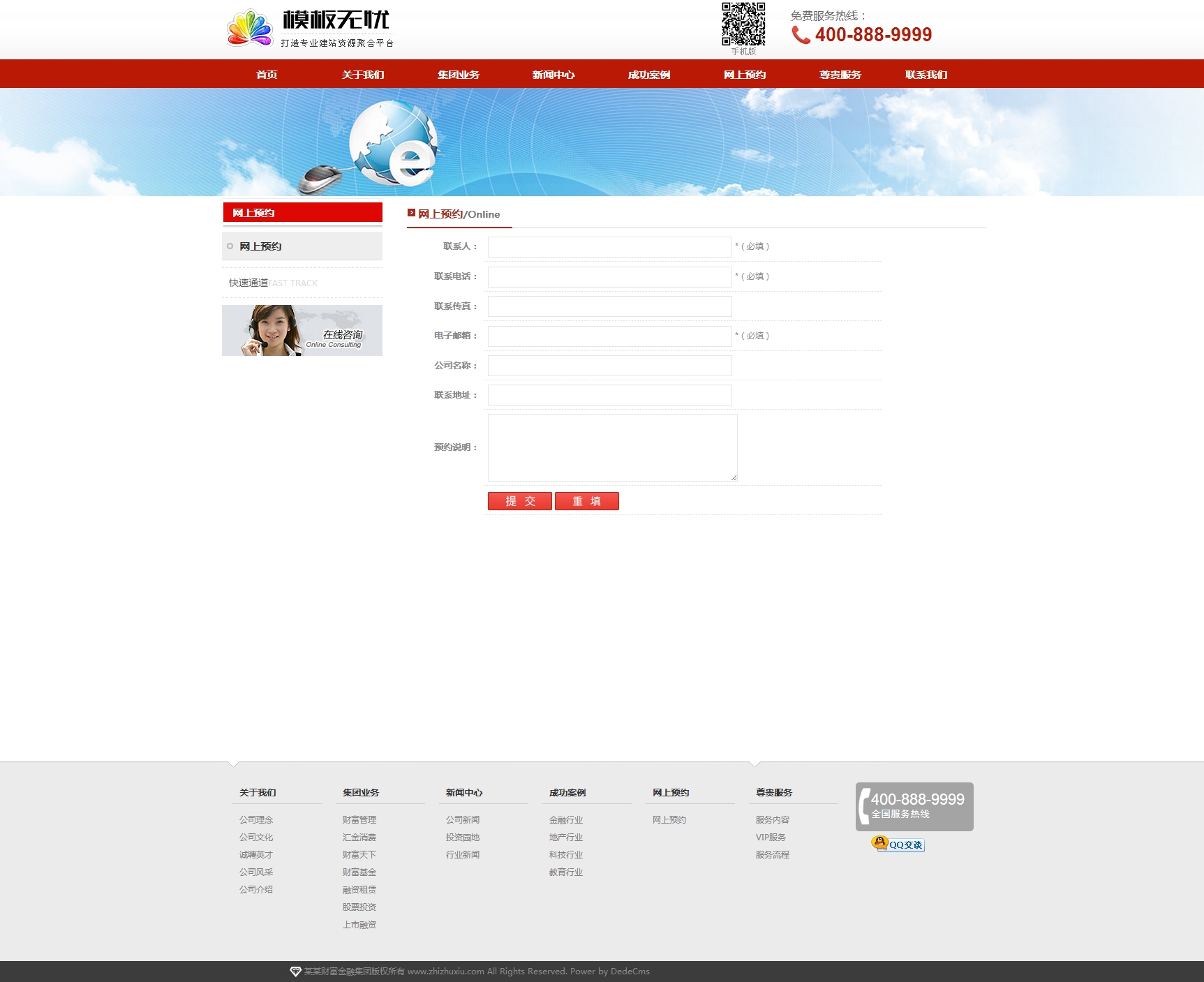The height and width of the screenshot is (982, 1204).
Task: Click the red phone hotline icon
Action: [x=801, y=35]
